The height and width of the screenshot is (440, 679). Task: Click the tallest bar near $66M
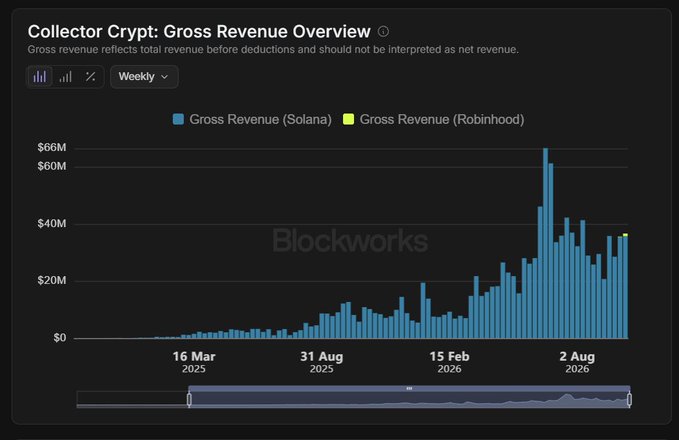coord(546,243)
